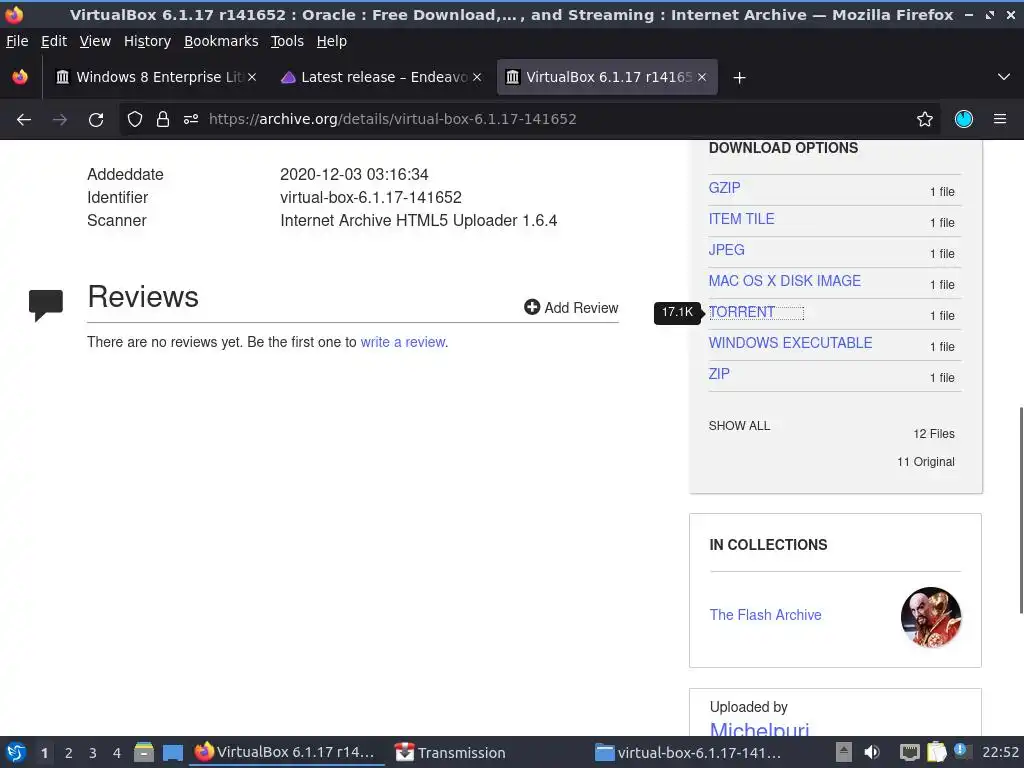Bookmark this page with the star

[925, 119]
